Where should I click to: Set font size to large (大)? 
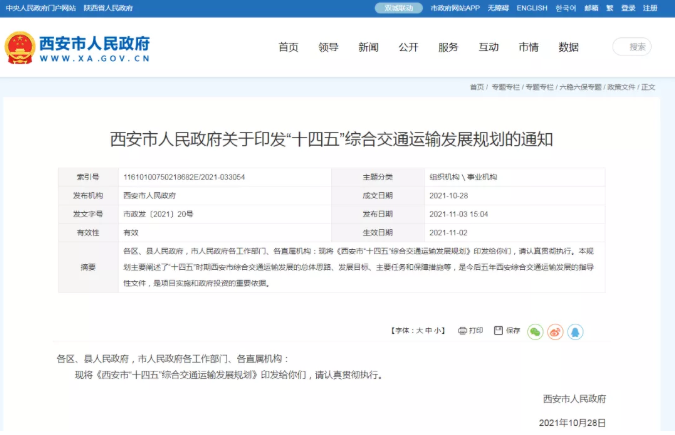[x=420, y=330]
